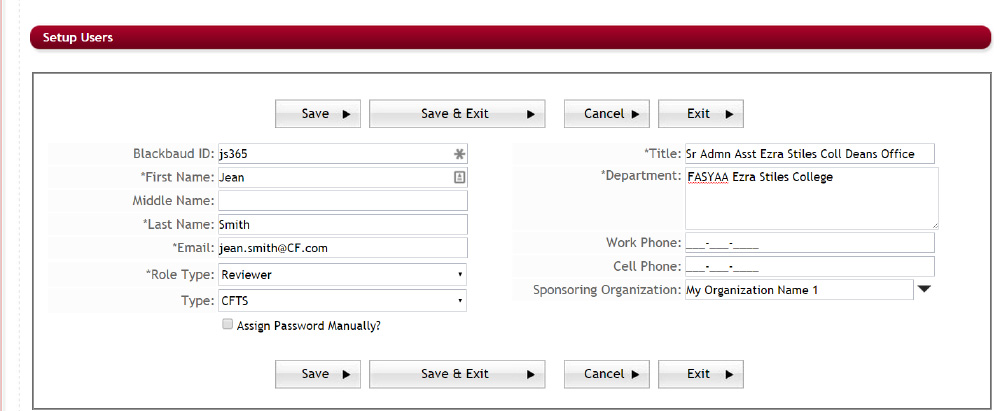Image resolution: width=1000 pixels, height=411 pixels.
Task: Enable Assign Password Manually checkbox
Action: point(228,324)
